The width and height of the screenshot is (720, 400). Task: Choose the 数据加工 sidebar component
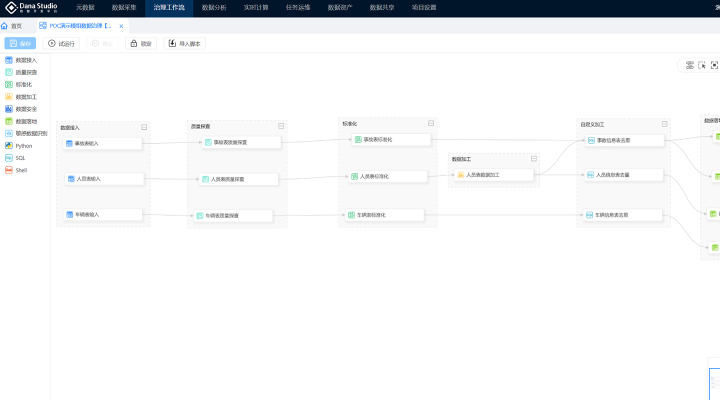click(x=25, y=97)
